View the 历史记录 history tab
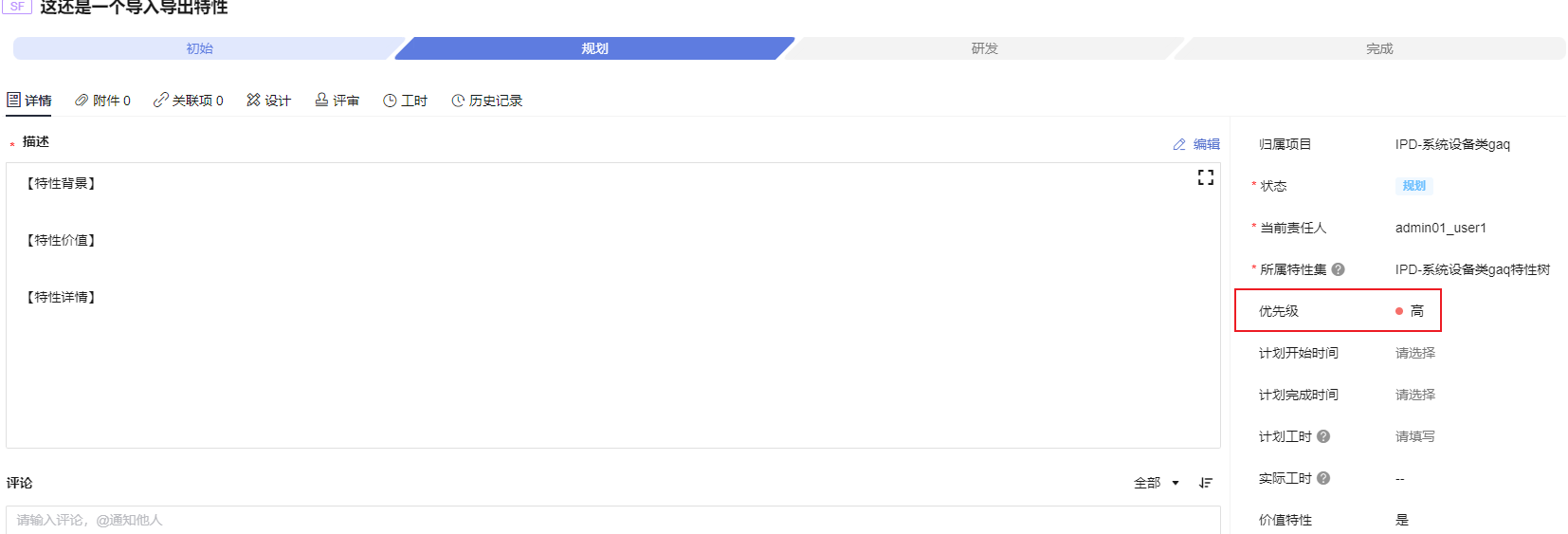The image size is (1568, 534). (486, 101)
